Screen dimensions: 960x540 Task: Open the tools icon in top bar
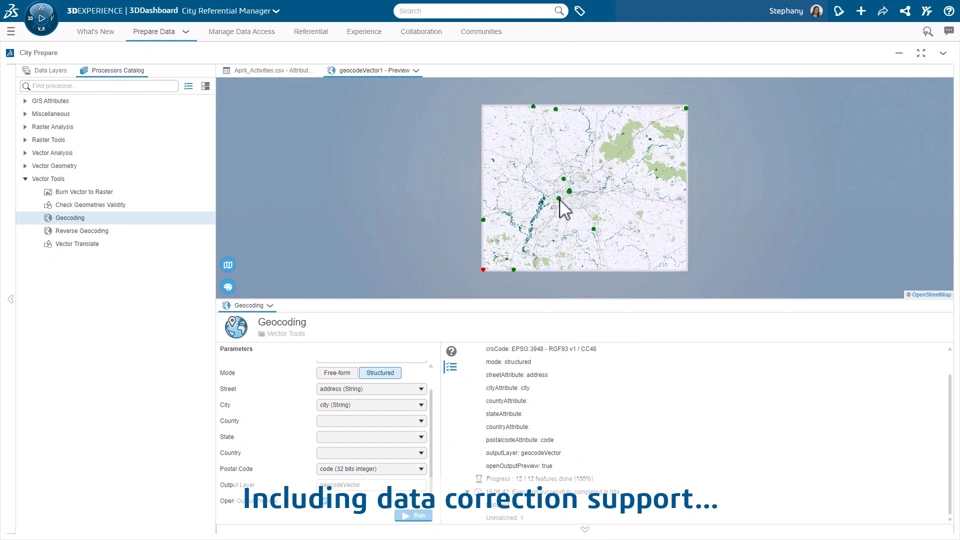[x=927, y=11]
